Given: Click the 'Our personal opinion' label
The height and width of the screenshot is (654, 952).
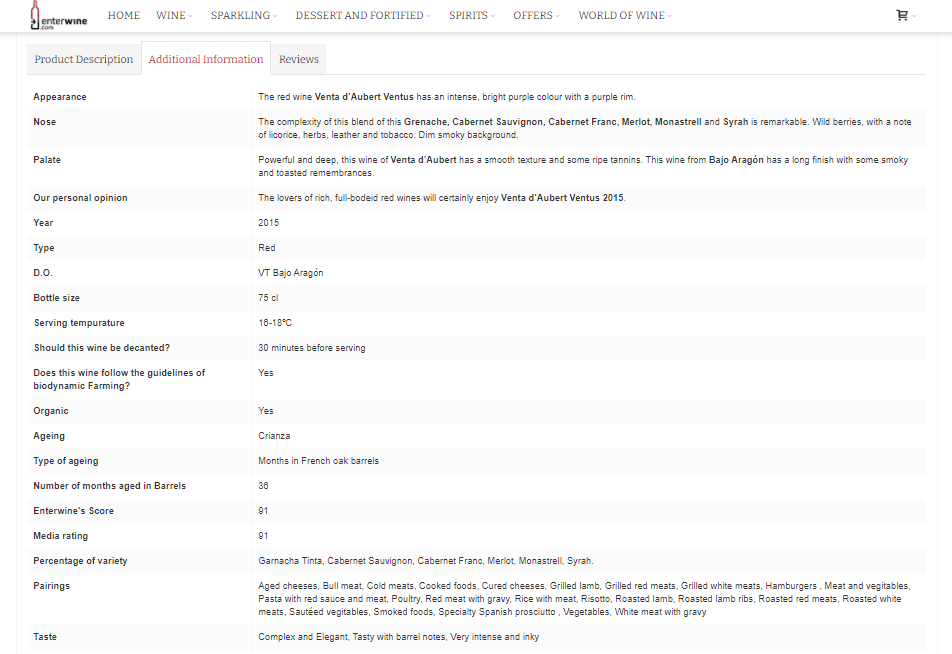Looking at the screenshot, I should click(80, 198).
